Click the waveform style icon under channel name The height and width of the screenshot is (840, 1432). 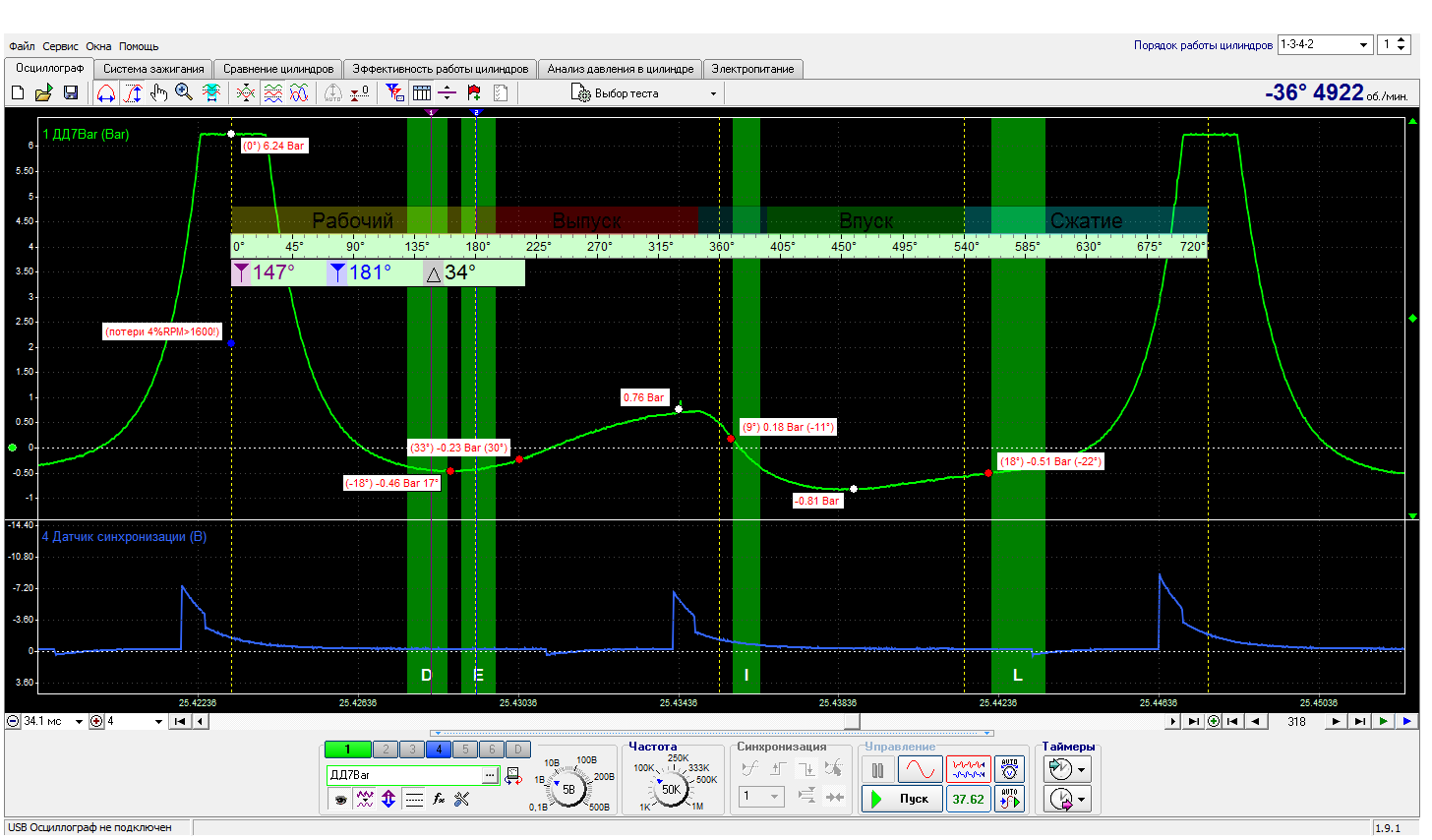365,799
